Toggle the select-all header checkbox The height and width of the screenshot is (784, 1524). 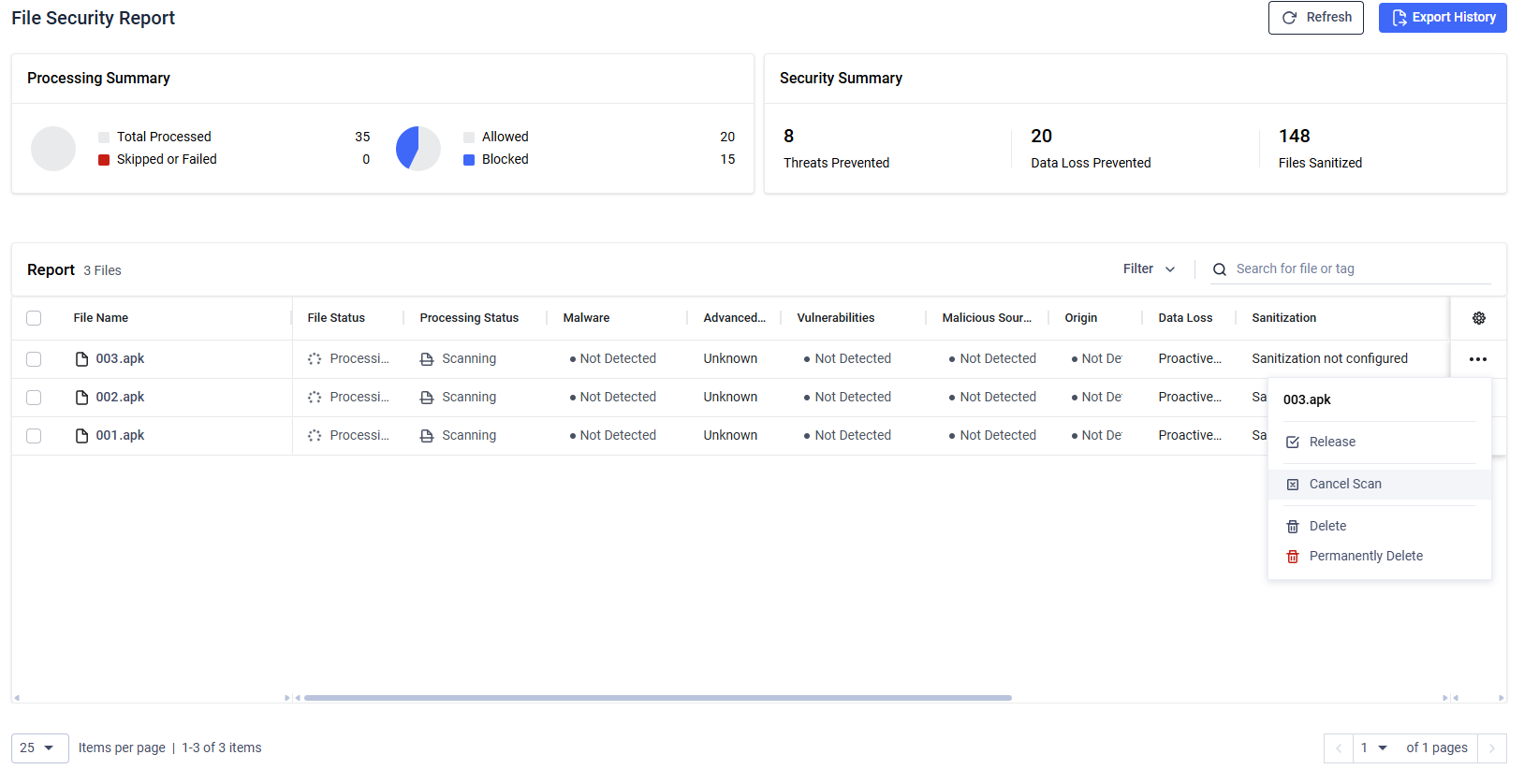click(34, 318)
